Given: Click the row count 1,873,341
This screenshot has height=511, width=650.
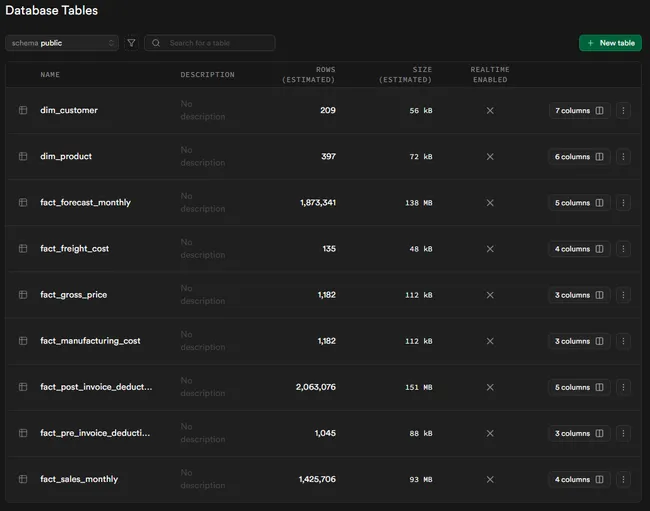Looking at the screenshot, I should point(318,203).
